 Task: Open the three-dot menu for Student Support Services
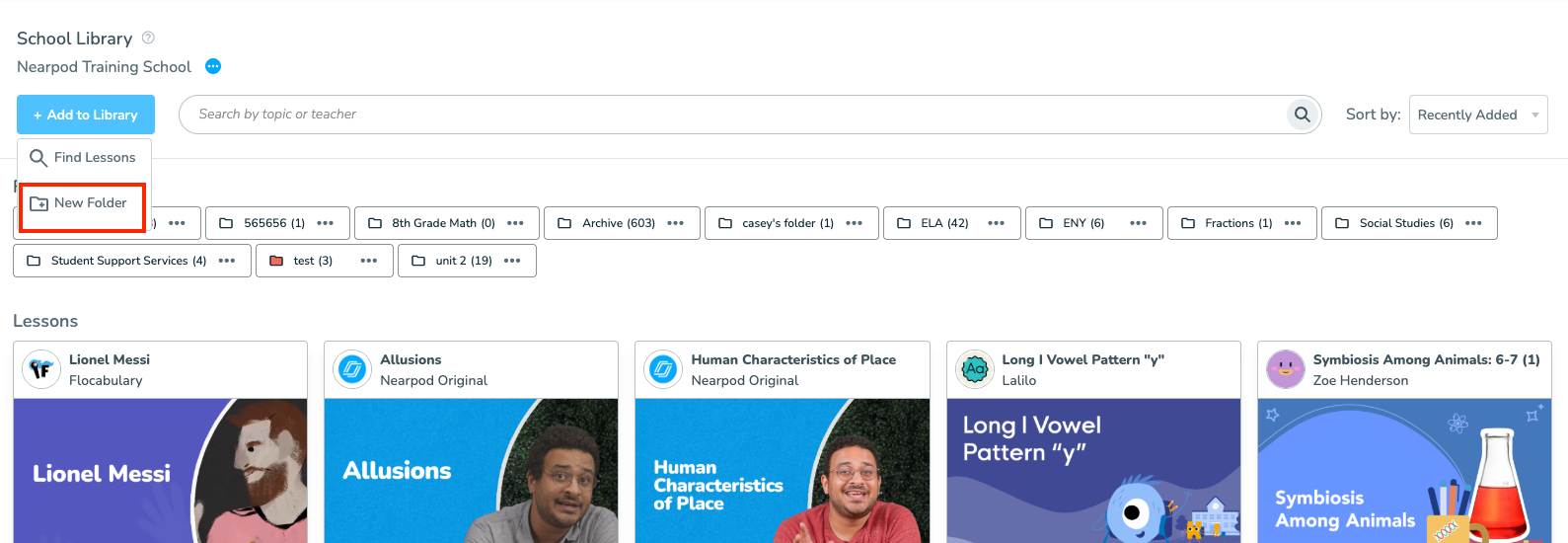[x=227, y=261]
